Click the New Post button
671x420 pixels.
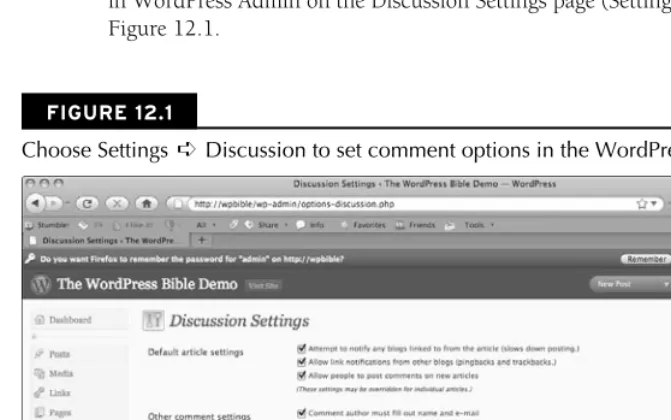click(x=614, y=284)
